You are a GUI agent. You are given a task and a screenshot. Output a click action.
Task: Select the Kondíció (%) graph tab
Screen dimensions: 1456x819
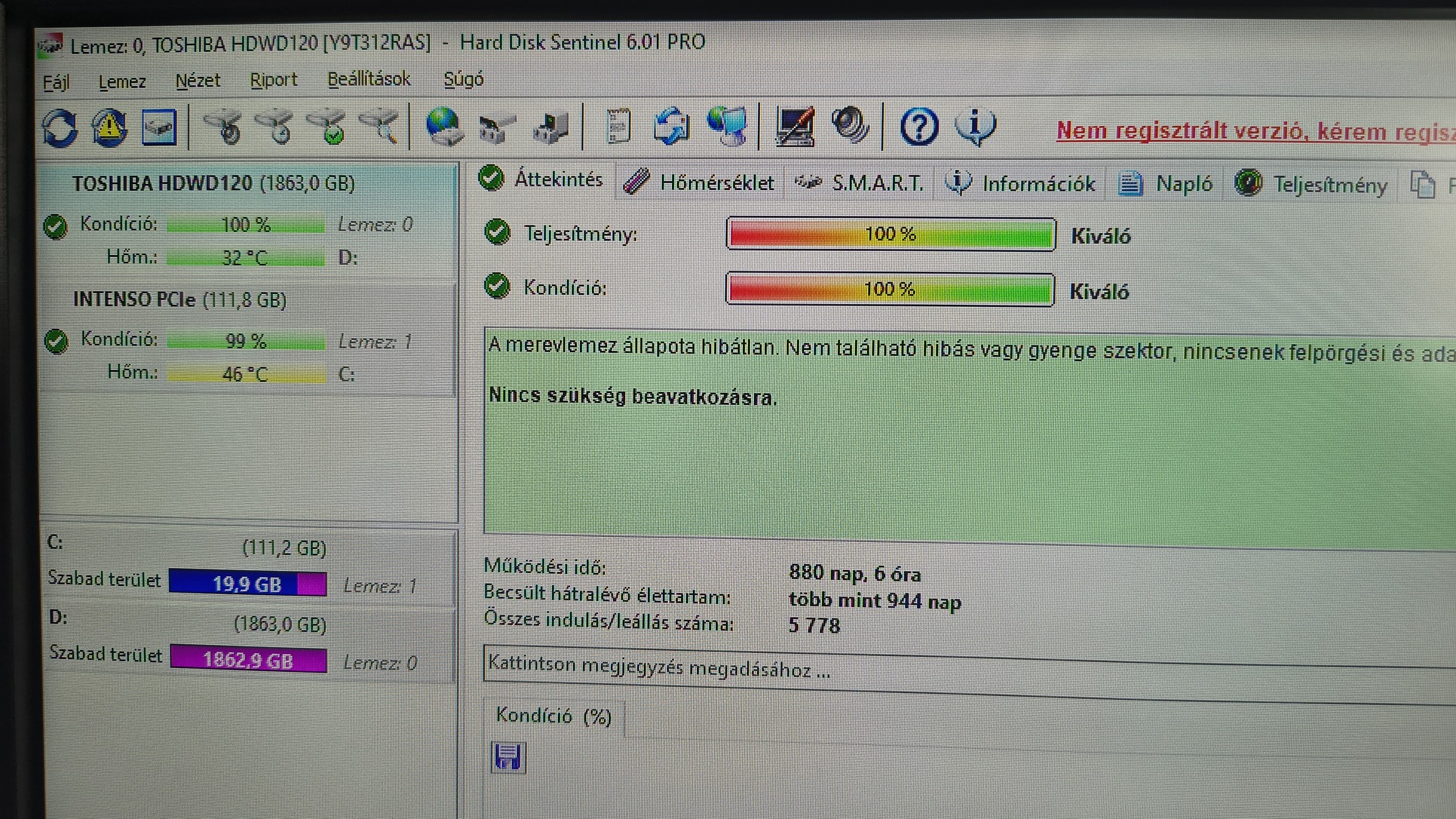coord(553,716)
